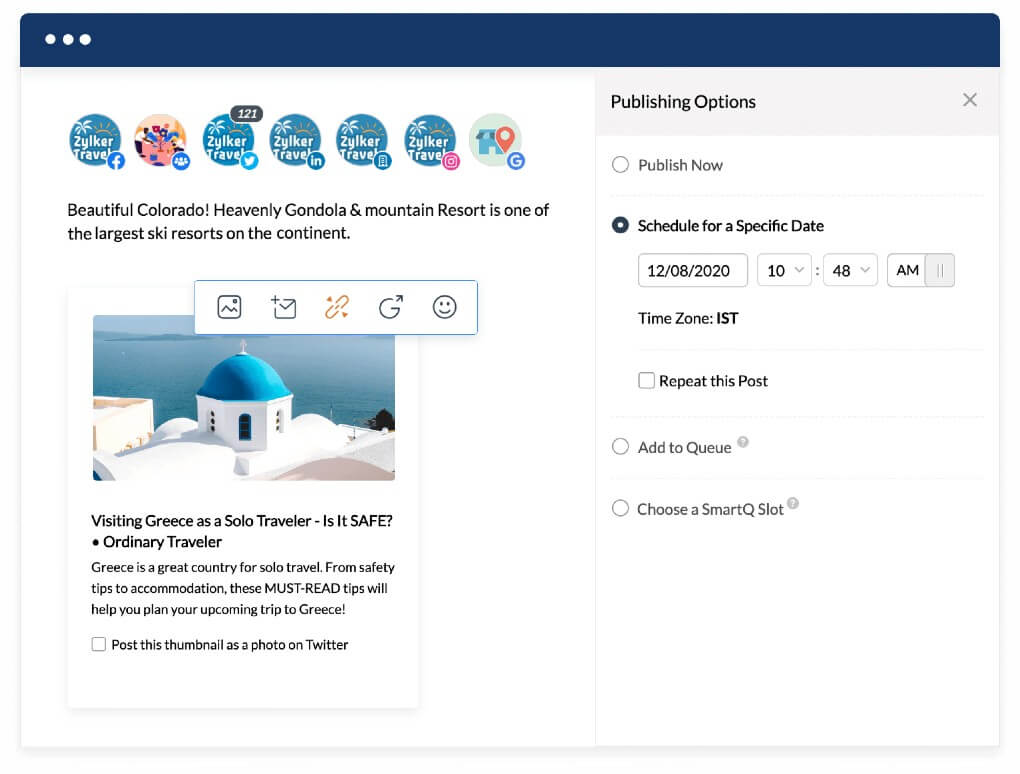This screenshot has height=774, width=1020.
Task: Open the image attachment tool
Action: pyautogui.click(x=229, y=307)
